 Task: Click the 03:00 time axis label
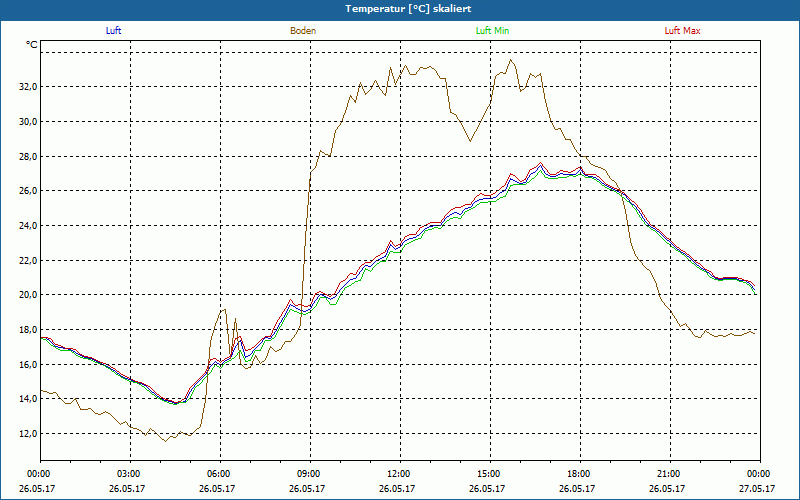(x=131, y=474)
